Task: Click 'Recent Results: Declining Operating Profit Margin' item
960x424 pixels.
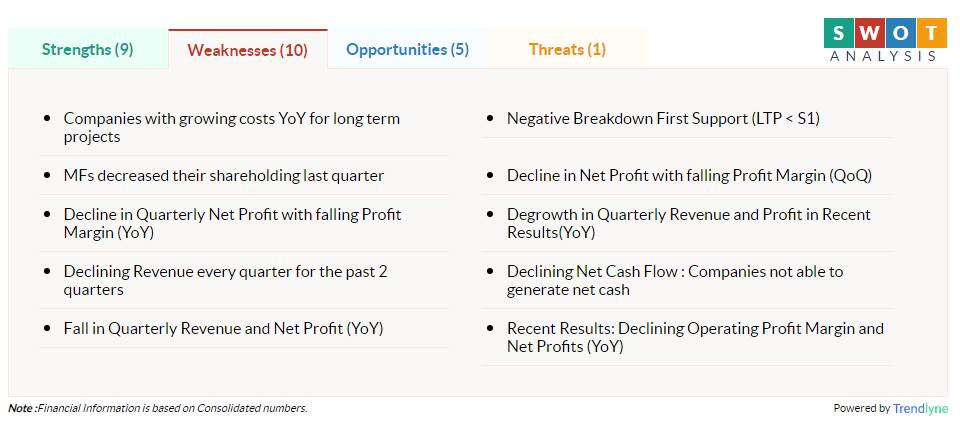Action: point(696,337)
